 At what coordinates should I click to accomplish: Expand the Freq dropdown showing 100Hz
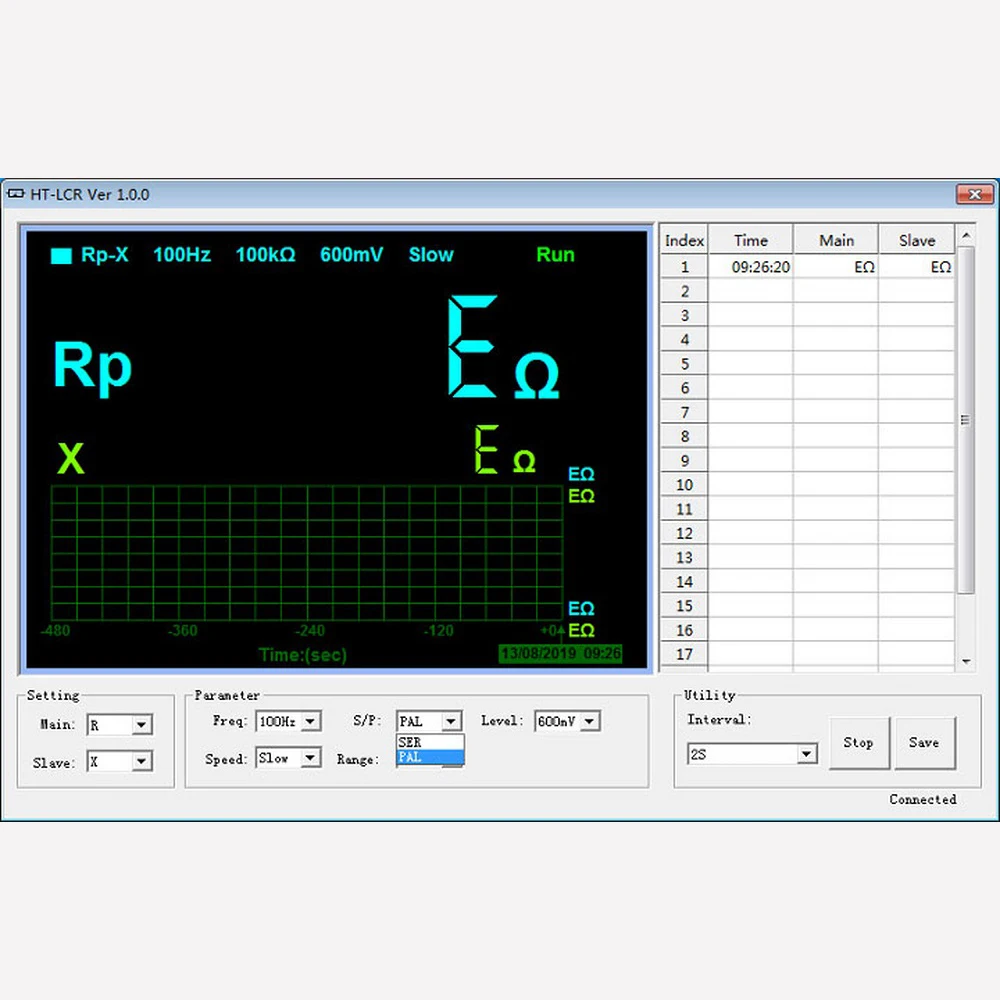pyautogui.click(x=311, y=721)
